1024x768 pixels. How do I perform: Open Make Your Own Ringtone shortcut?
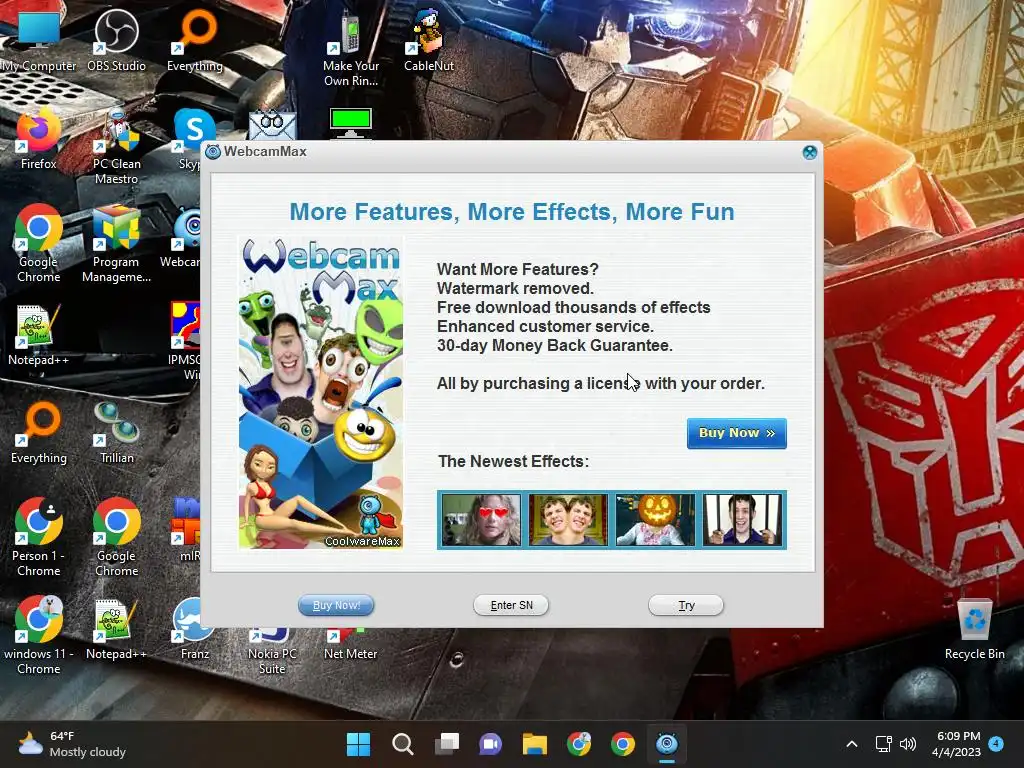click(x=351, y=47)
